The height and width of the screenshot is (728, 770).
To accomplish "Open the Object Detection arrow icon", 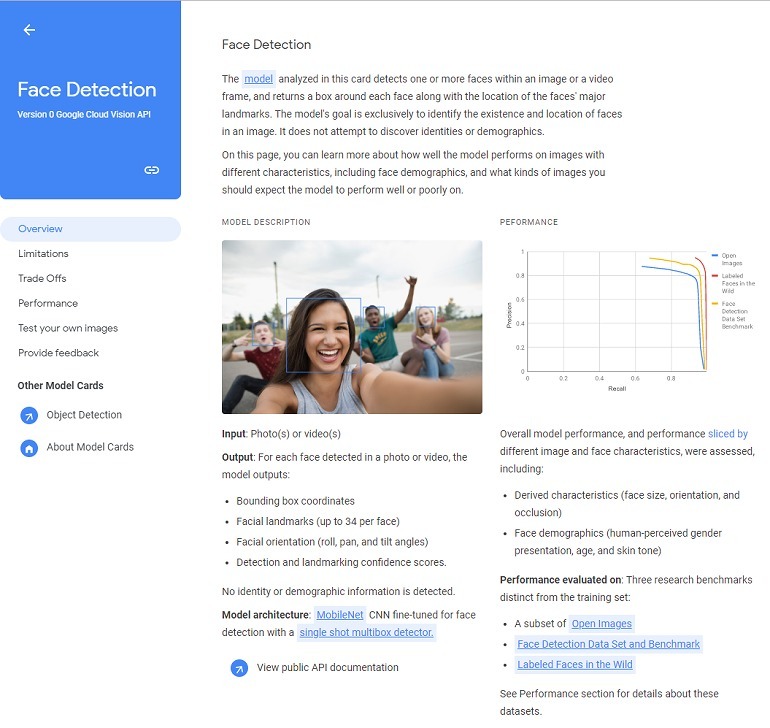I will [x=29, y=415].
